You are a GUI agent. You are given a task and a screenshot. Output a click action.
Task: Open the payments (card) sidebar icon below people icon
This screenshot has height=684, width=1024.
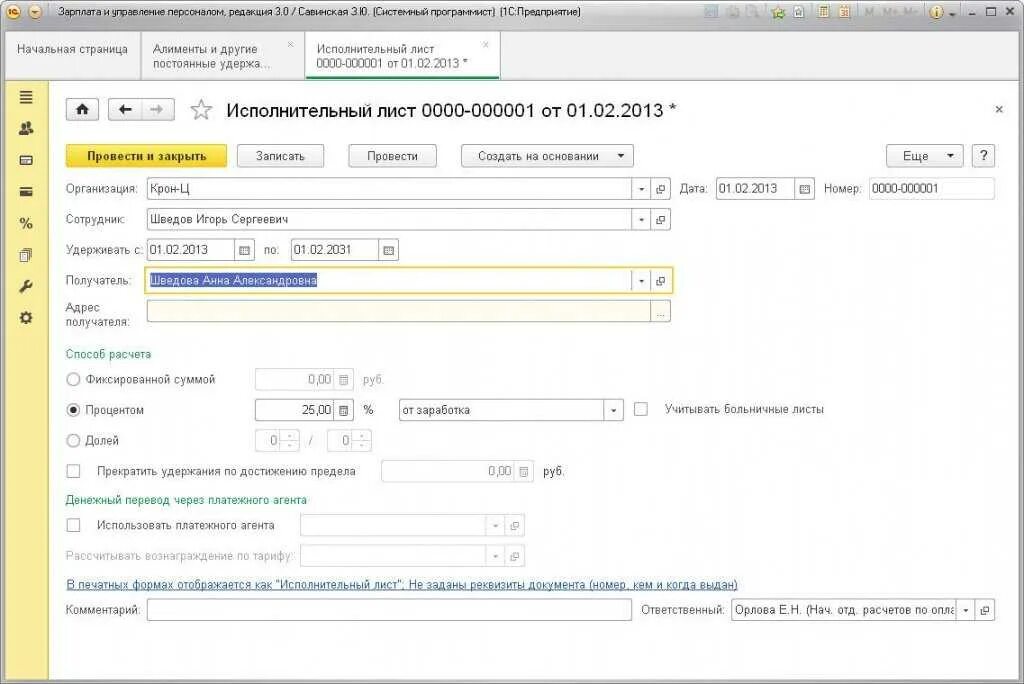pos(26,160)
